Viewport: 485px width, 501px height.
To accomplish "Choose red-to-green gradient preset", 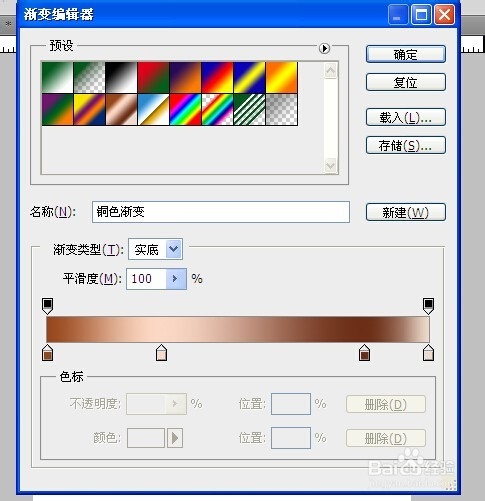I will (x=153, y=77).
